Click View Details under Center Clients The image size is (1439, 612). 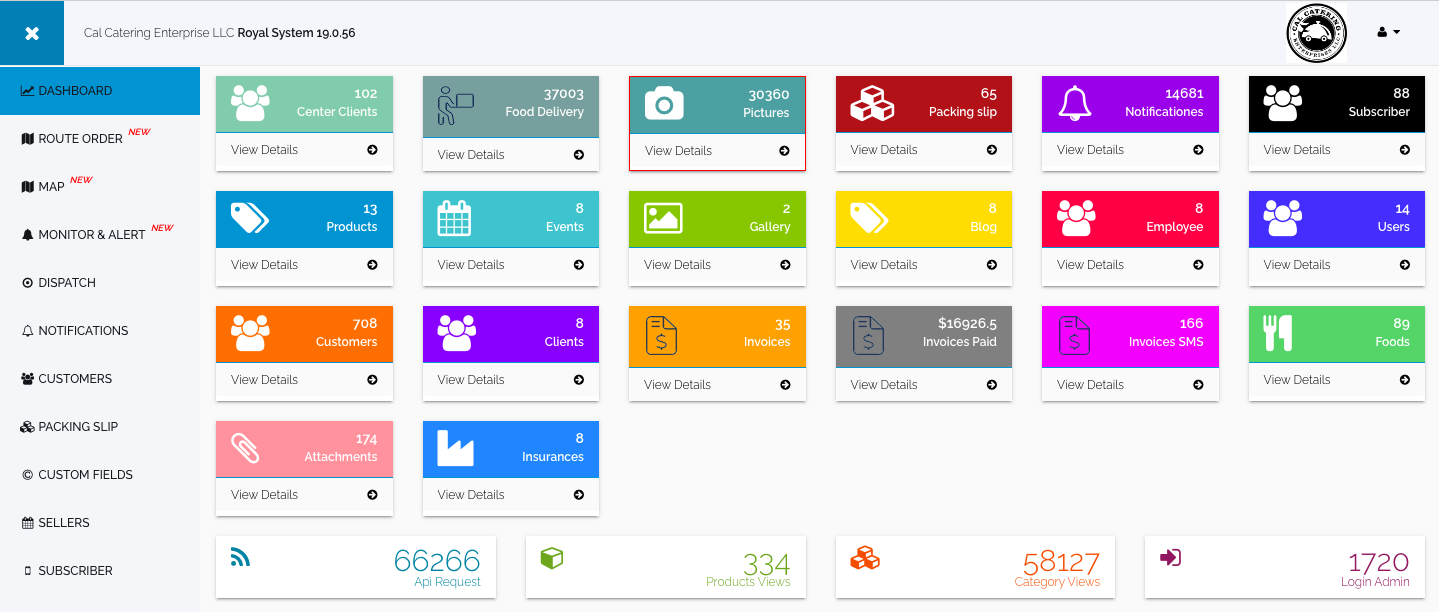[x=265, y=150]
